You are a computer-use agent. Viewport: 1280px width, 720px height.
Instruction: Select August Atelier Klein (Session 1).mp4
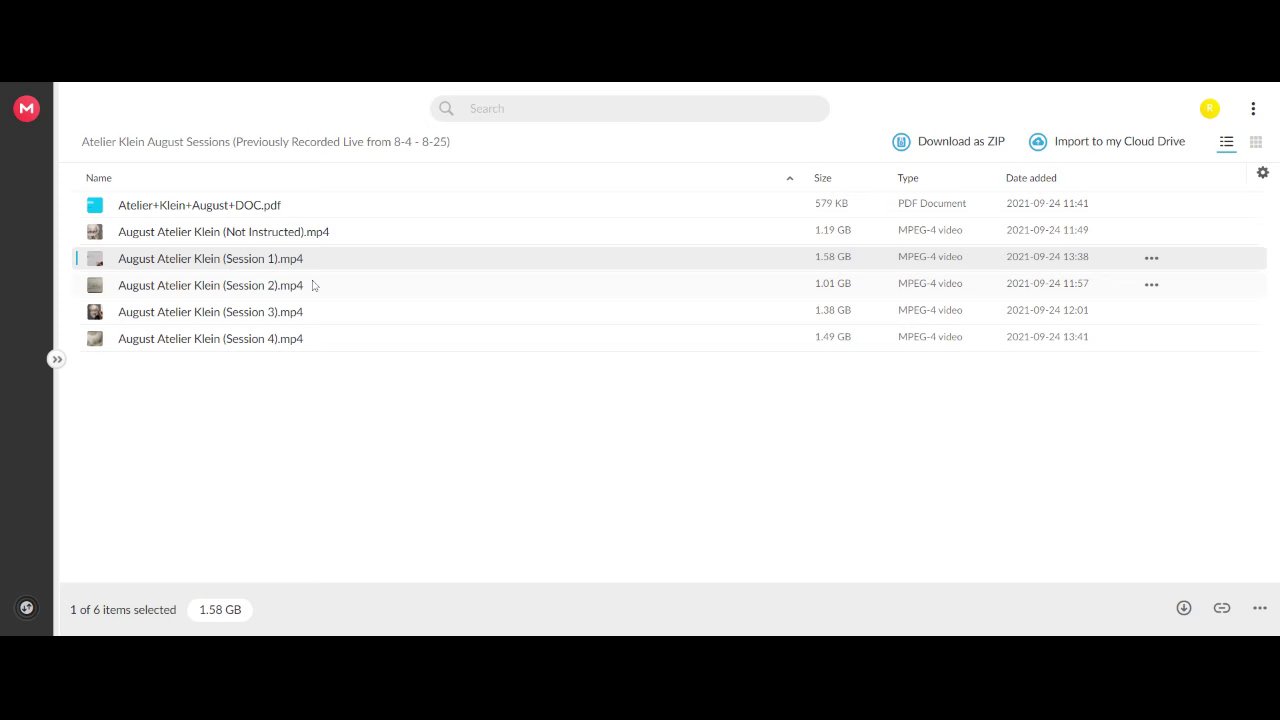pos(210,258)
